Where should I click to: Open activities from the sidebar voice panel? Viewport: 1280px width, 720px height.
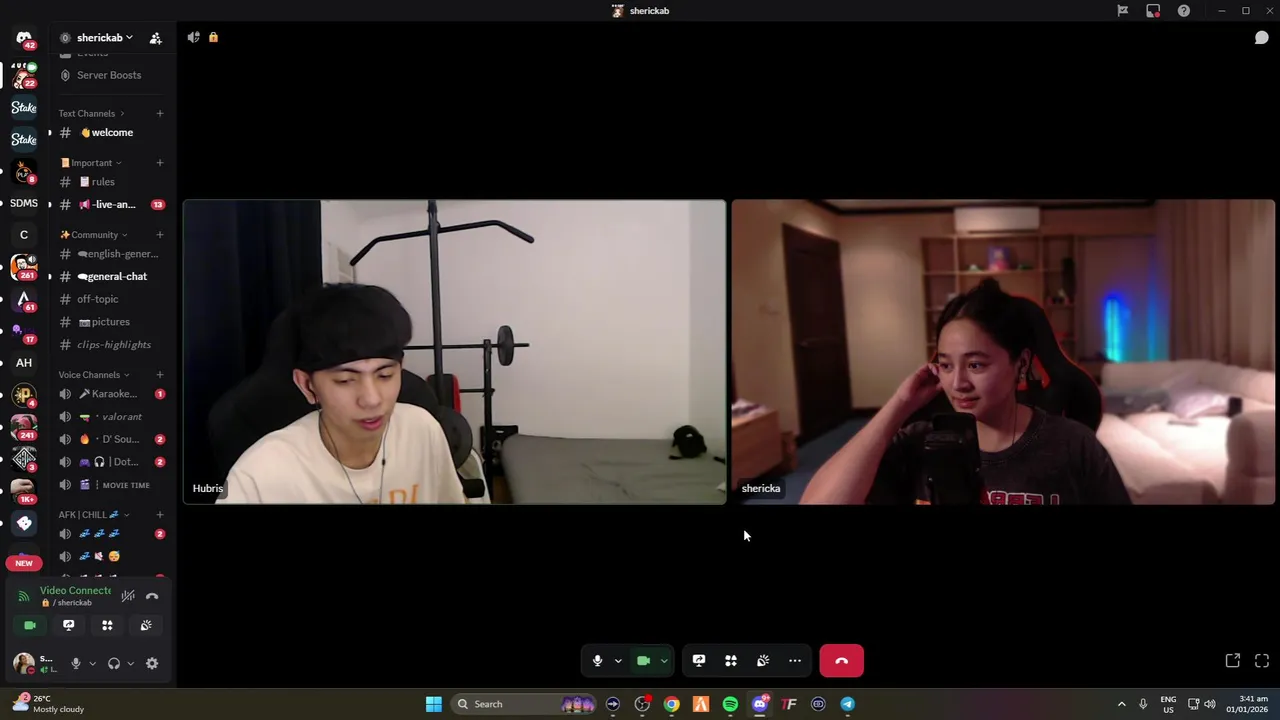tap(107, 625)
